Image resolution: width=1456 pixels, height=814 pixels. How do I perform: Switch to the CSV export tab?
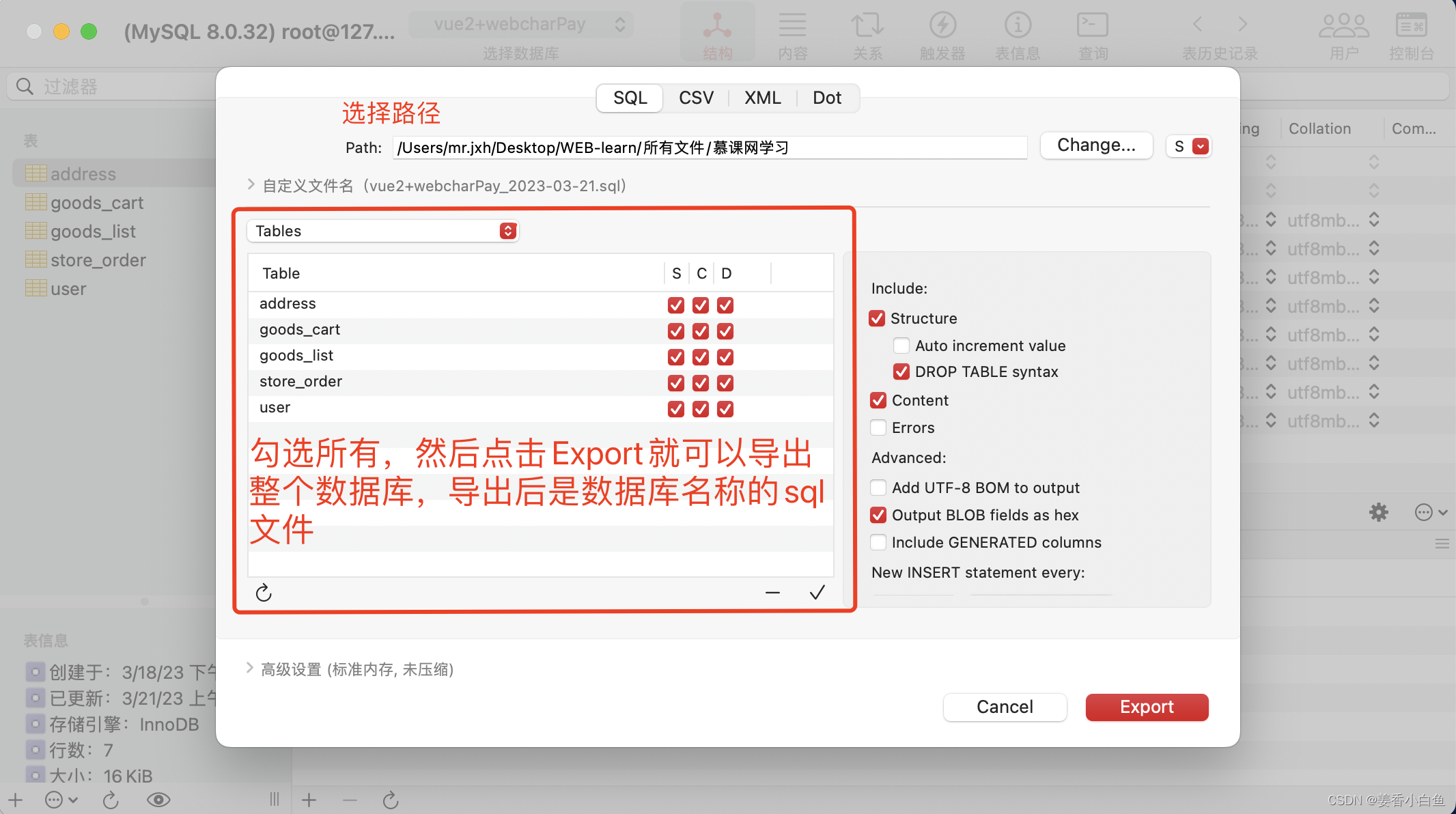click(x=696, y=98)
